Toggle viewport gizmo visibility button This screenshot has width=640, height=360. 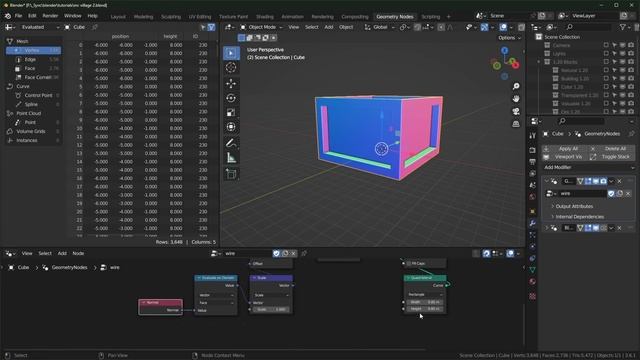[x=484, y=27]
